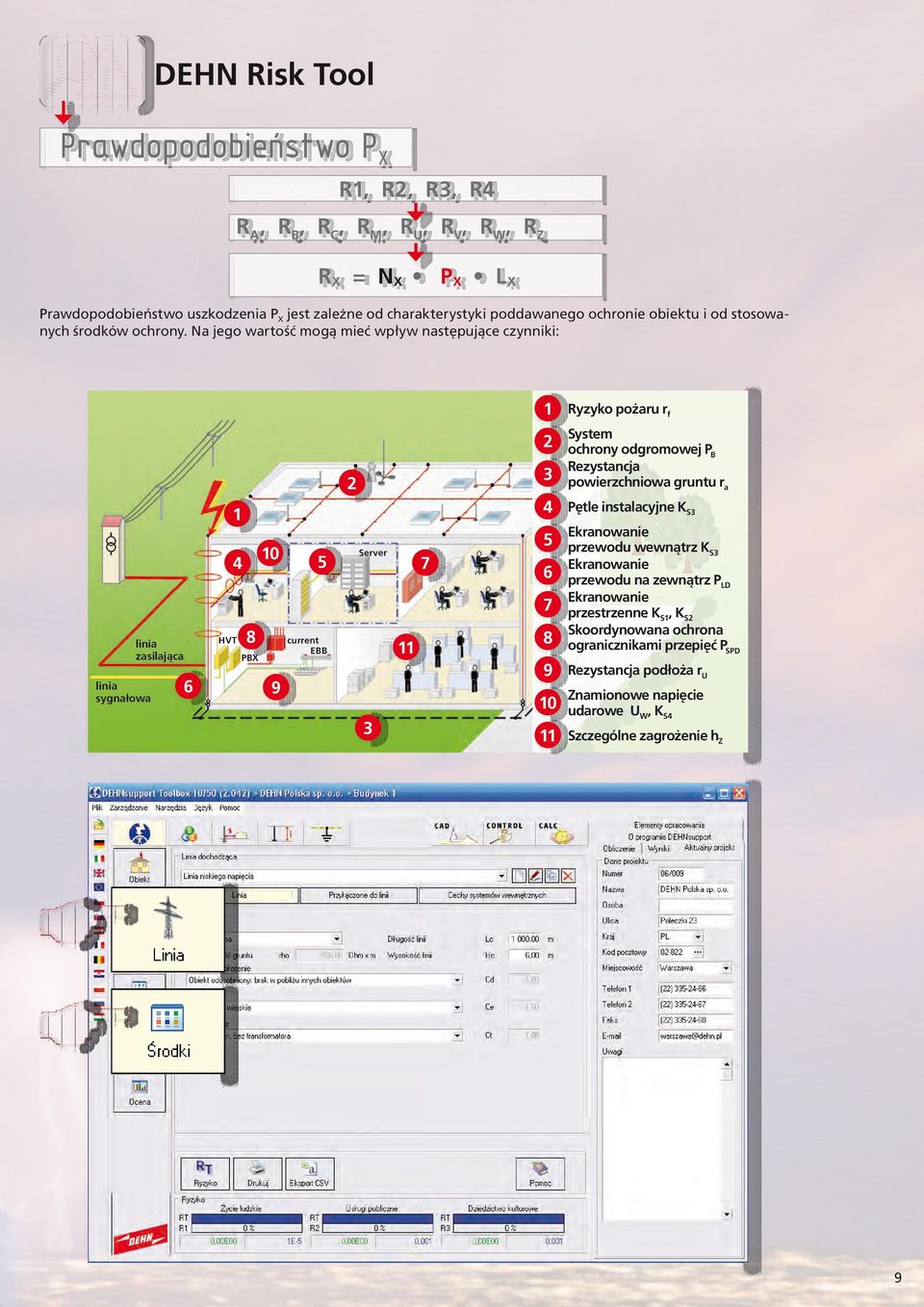The width and height of the screenshot is (924, 1307).
Task: Open the Obiekt section in sidebar
Action: (x=140, y=867)
